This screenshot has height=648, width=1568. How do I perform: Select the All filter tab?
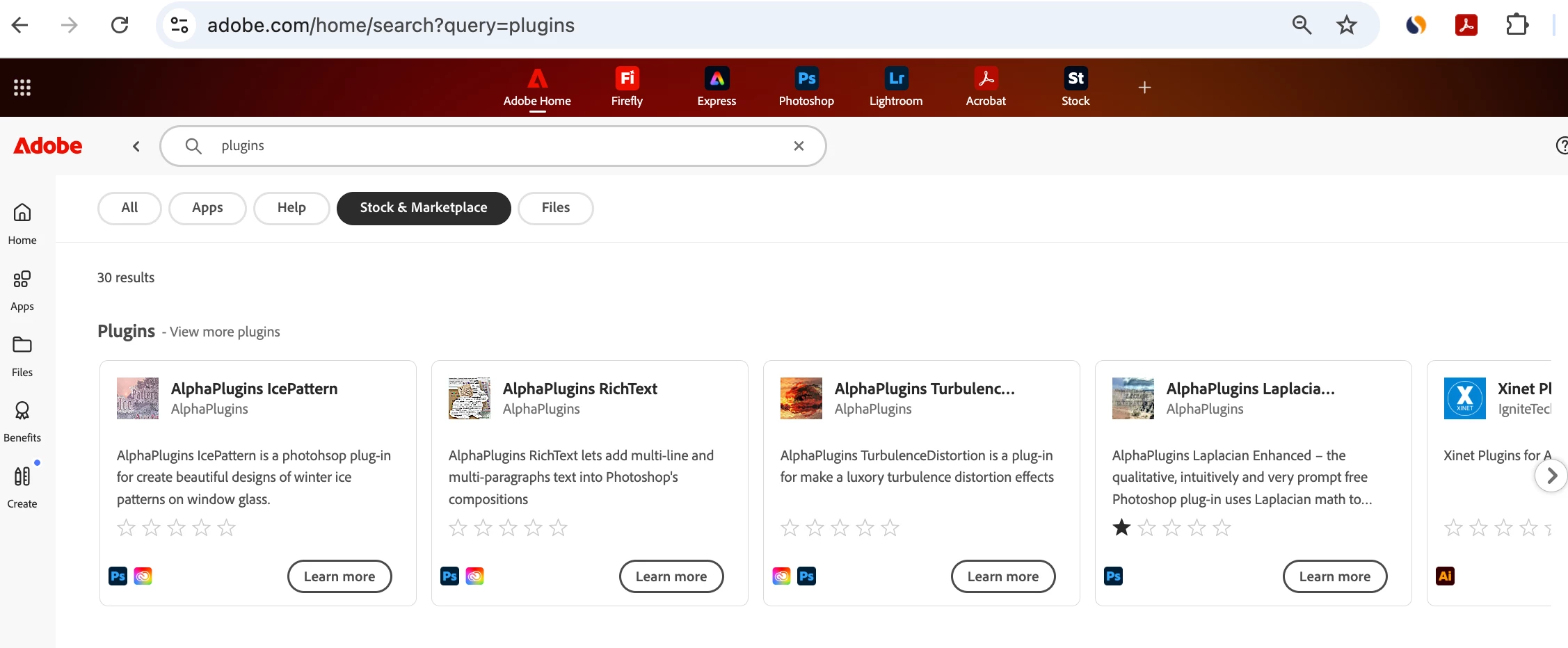pos(129,208)
